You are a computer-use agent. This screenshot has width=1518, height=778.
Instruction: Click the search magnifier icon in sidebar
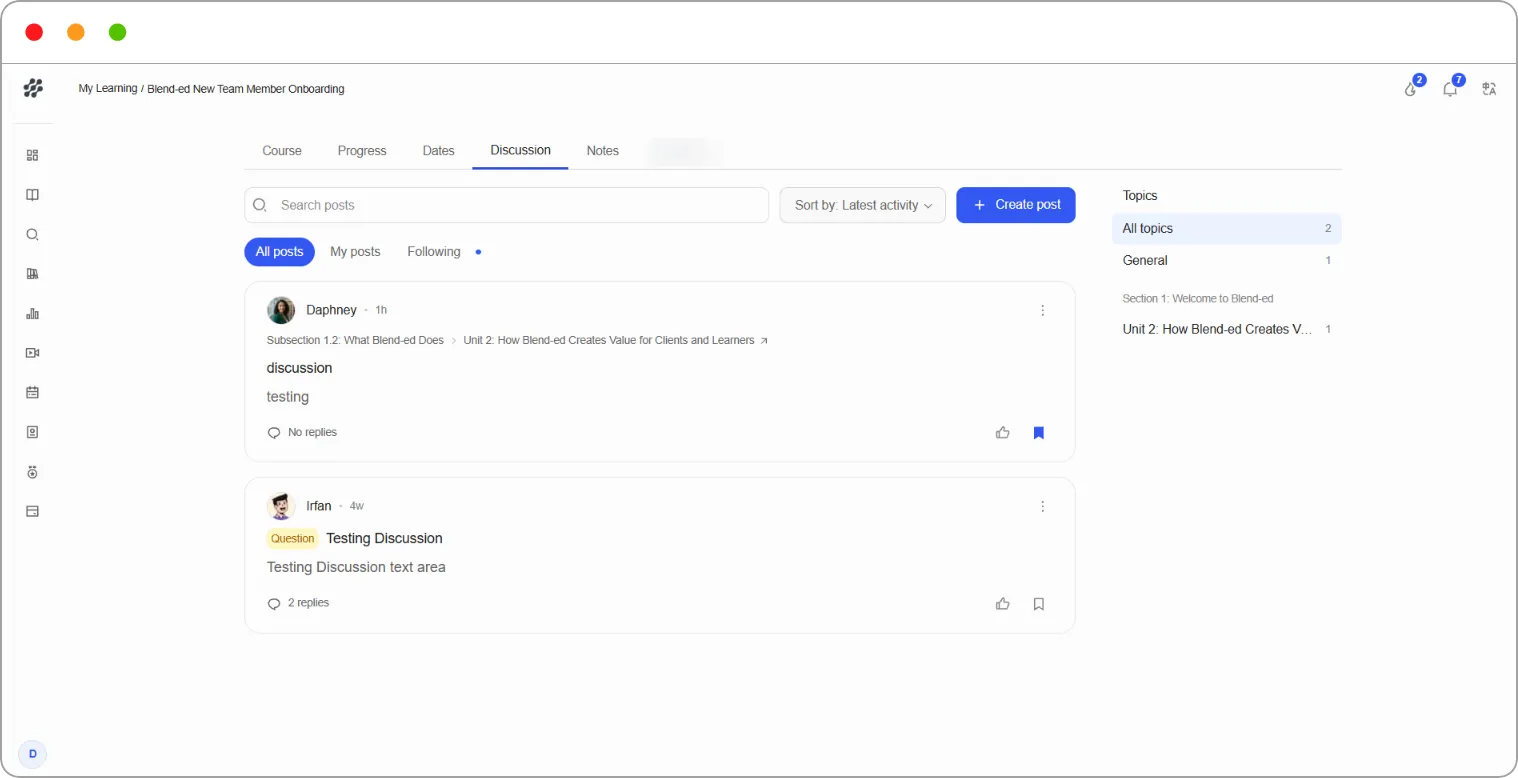(32, 235)
